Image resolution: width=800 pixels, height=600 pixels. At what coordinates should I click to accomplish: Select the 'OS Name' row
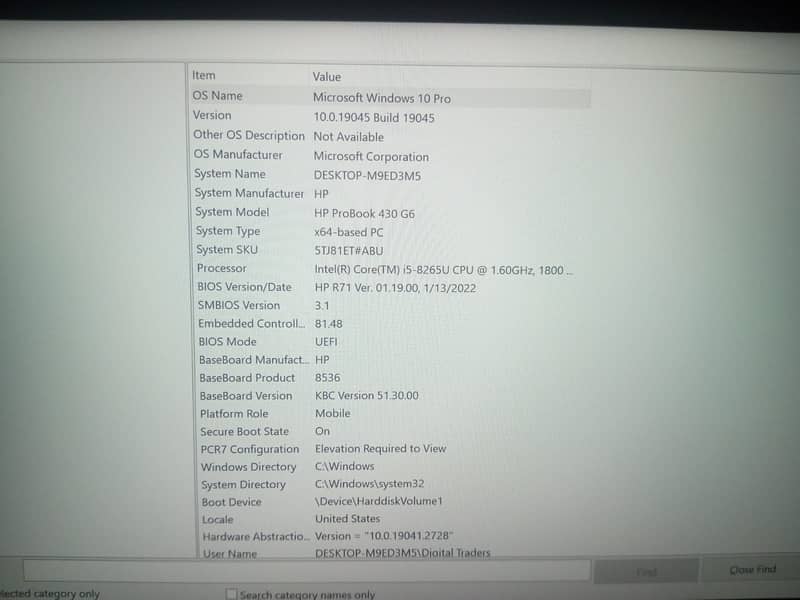(x=391, y=96)
